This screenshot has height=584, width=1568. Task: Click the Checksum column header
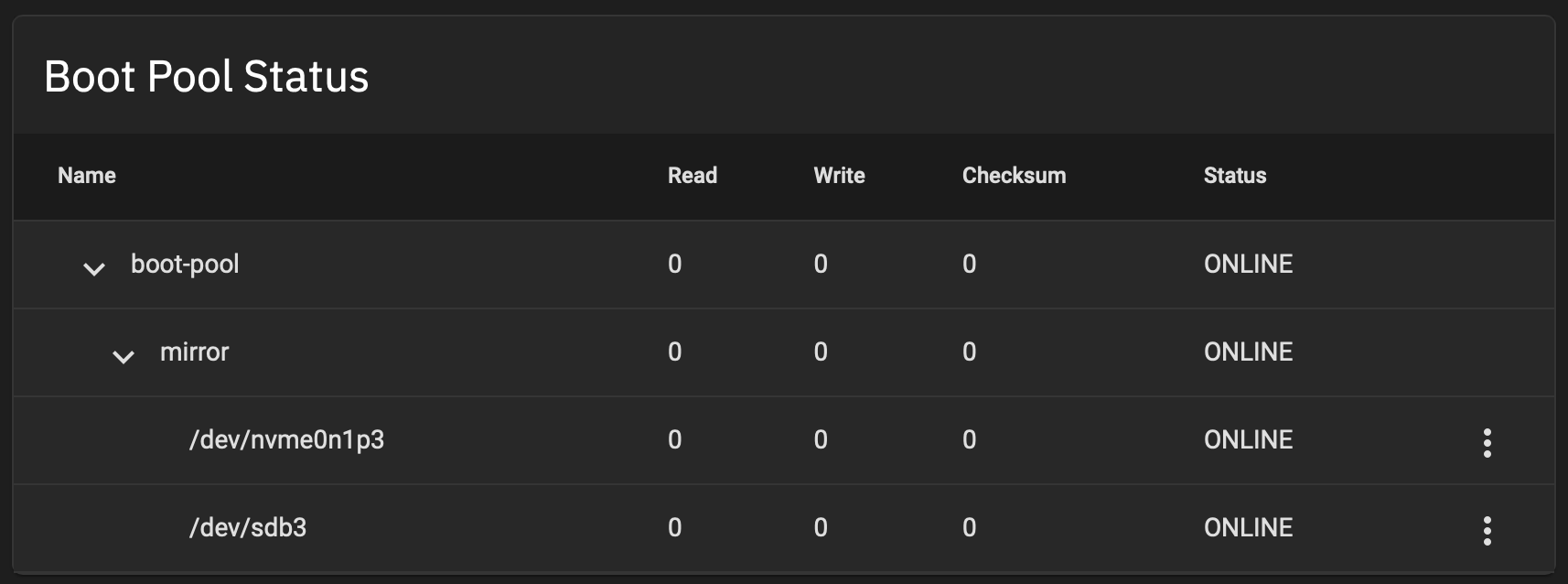coord(1014,176)
